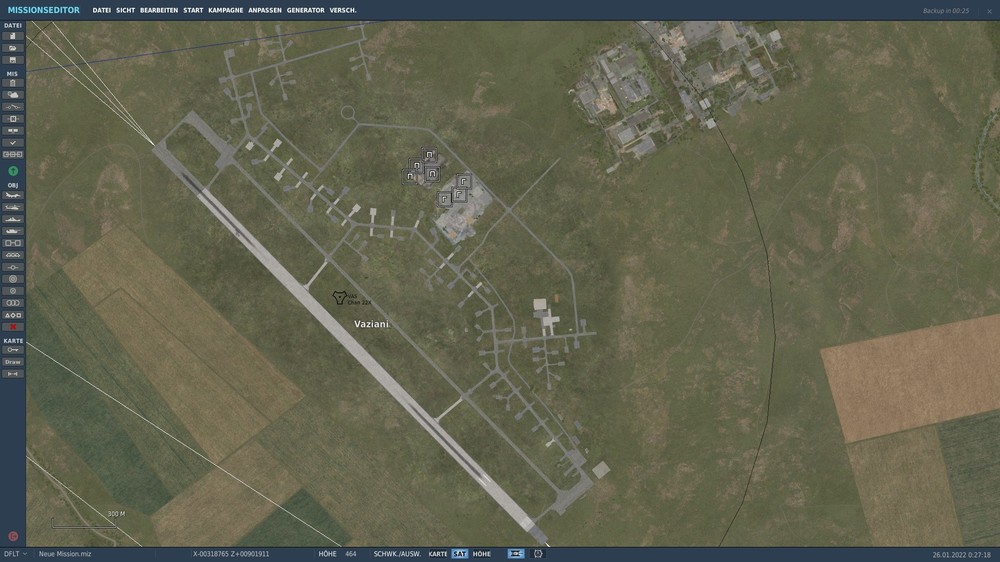The width and height of the screenshot is (1000, 562).
Task: Switch map view to SAT mode
Action: pos(460,554)
